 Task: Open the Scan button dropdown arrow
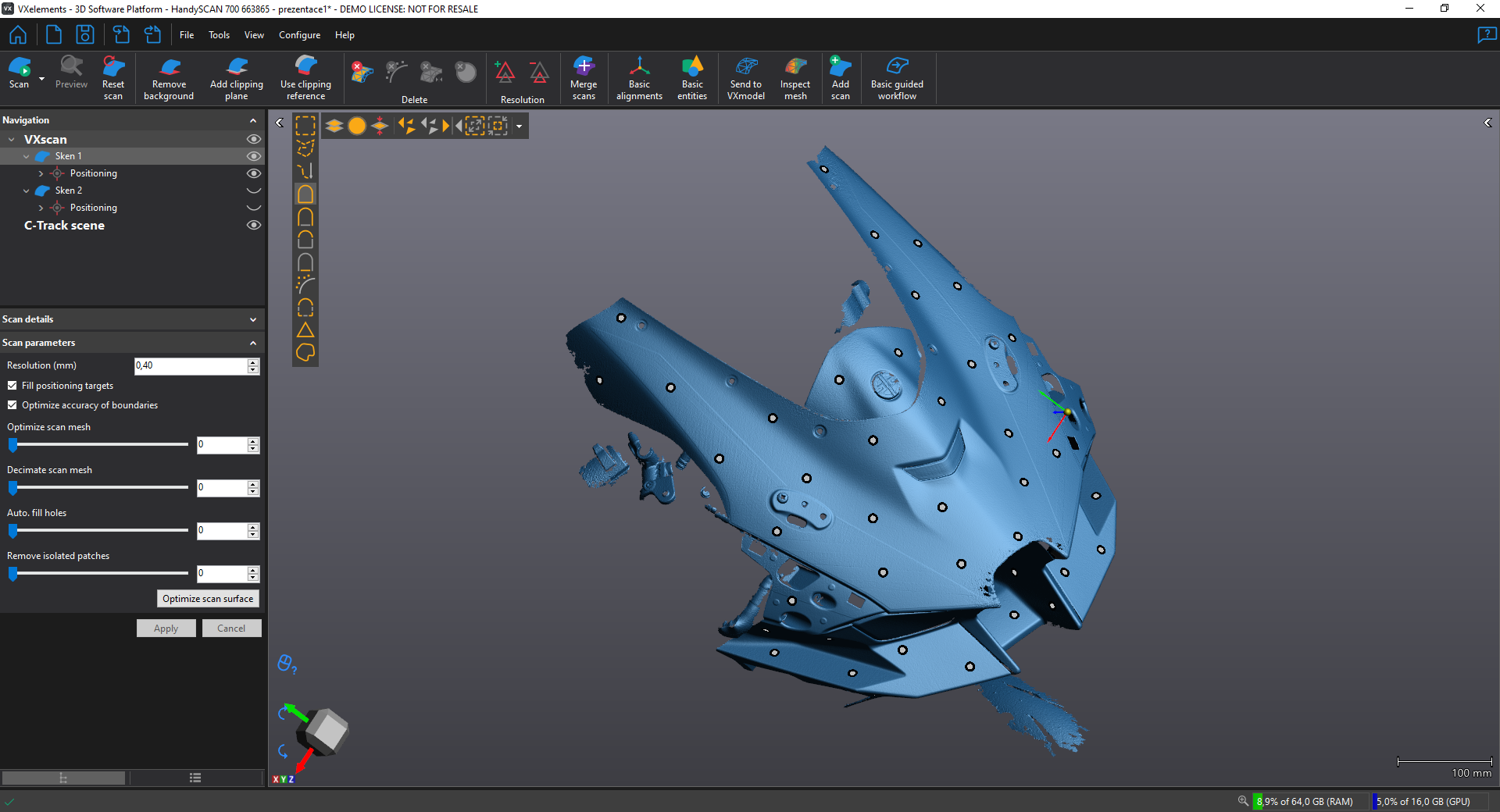[x=41, y=79]
